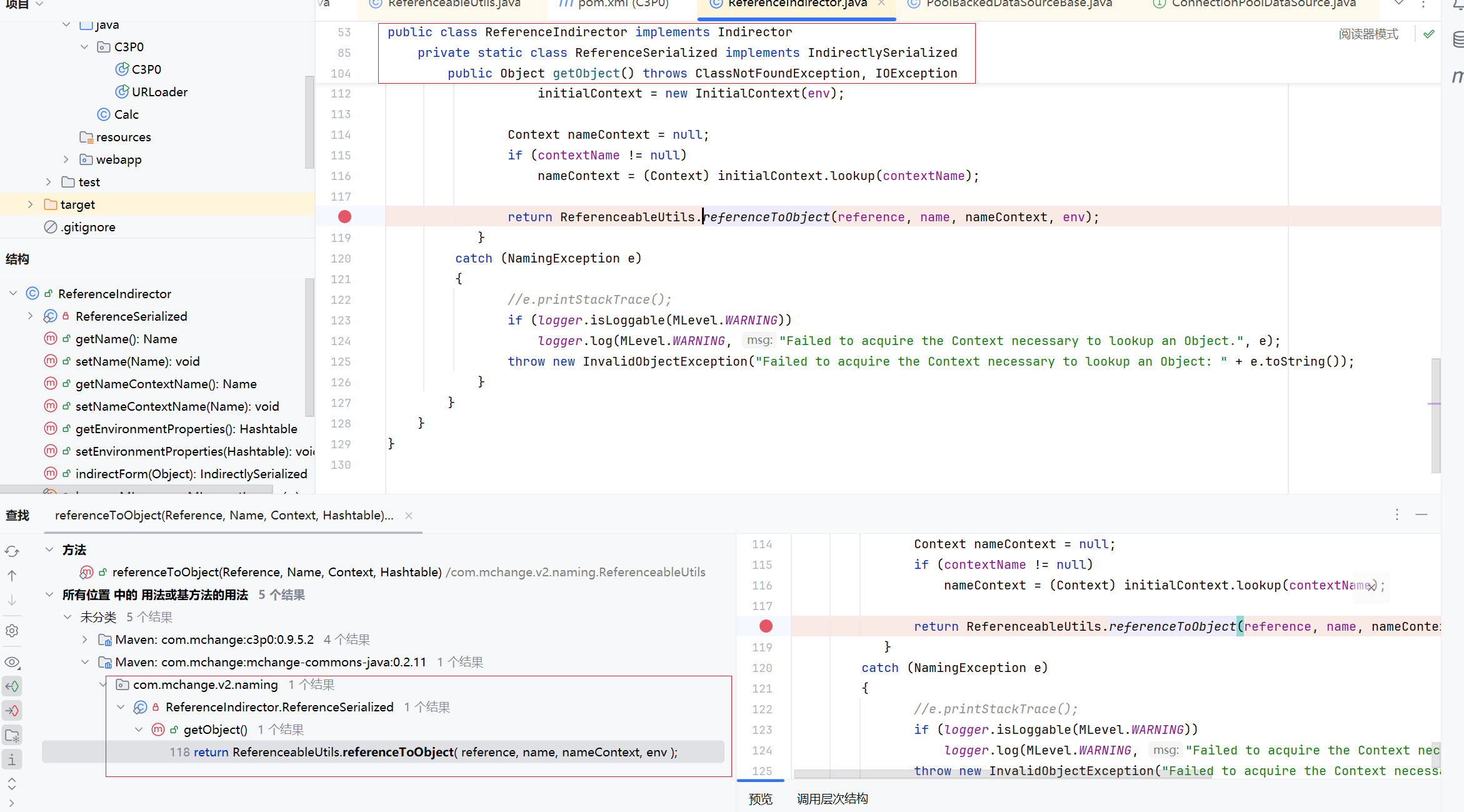Viewport: 1464px width, 812px height.
Task: Select the resources folder
Action: coord(116,137)
